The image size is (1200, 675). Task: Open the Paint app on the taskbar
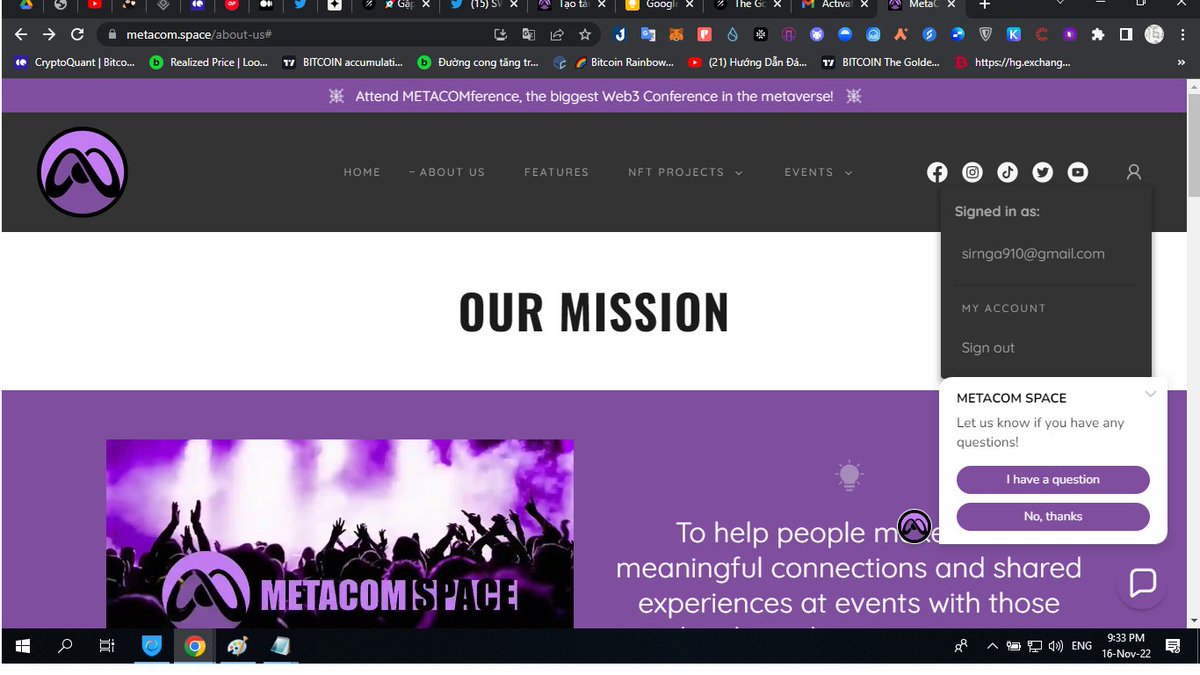pos(237,646)
